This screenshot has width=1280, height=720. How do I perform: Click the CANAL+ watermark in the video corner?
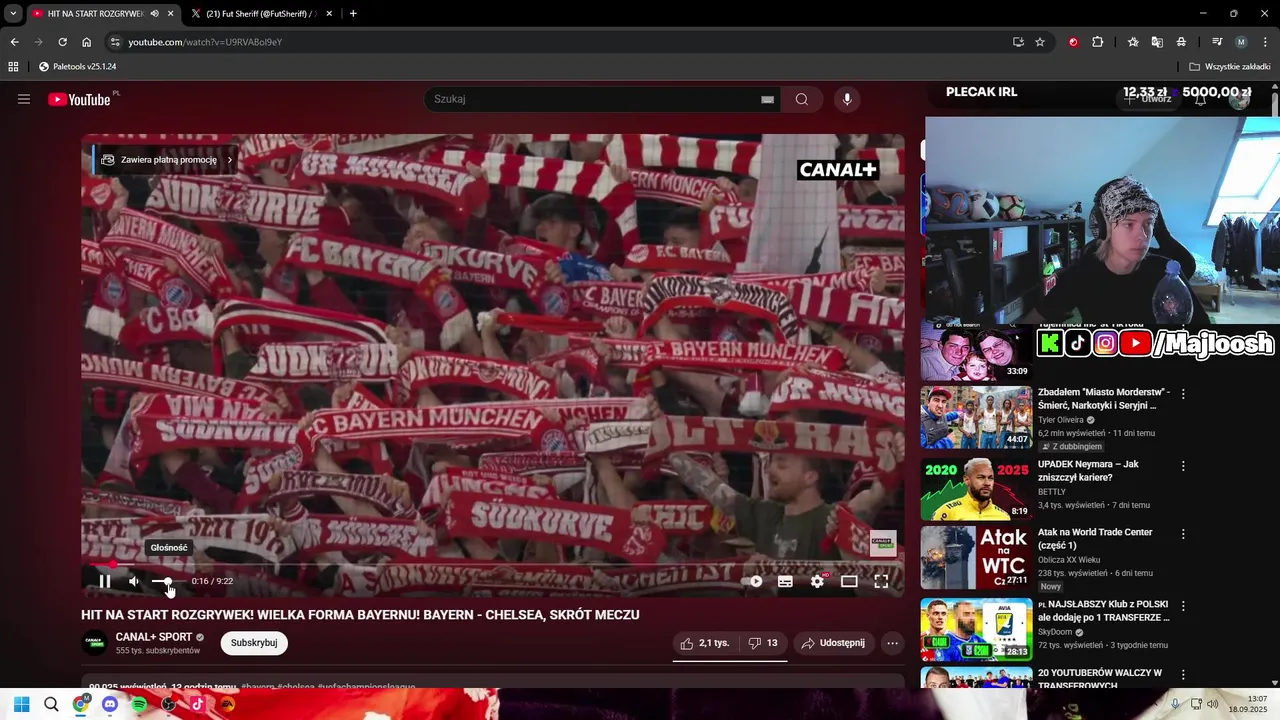coord(882,543)
